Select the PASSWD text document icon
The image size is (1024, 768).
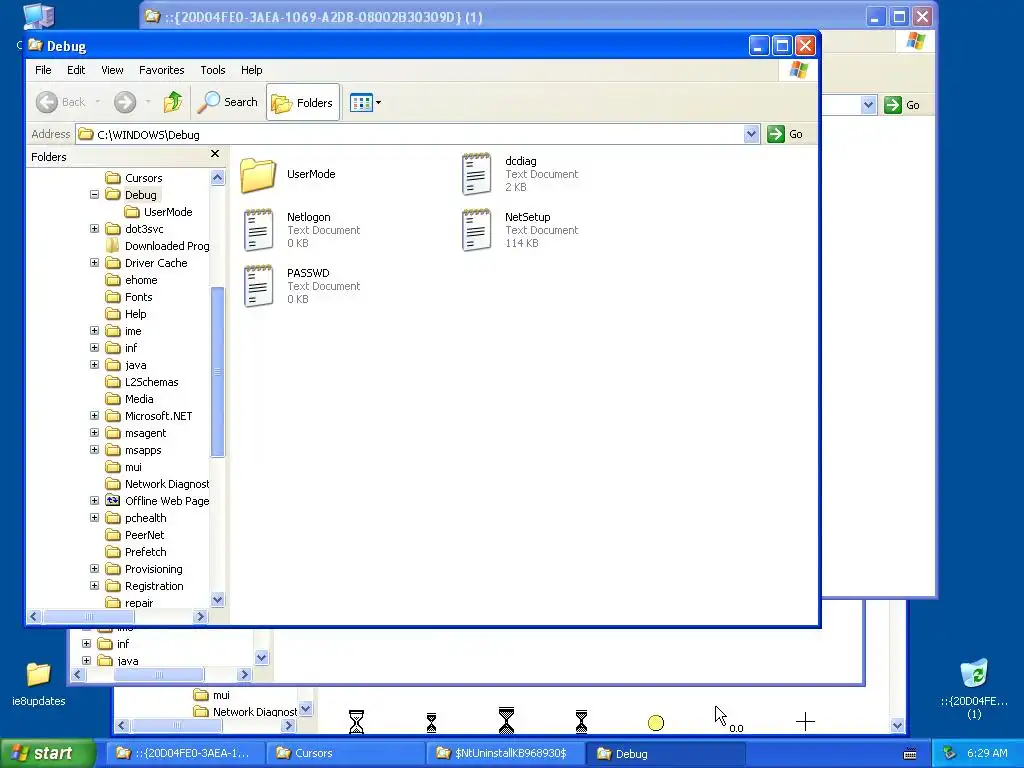258,286
